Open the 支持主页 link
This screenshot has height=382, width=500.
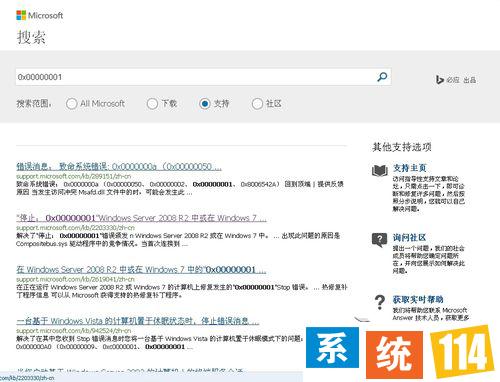(409, 168)
